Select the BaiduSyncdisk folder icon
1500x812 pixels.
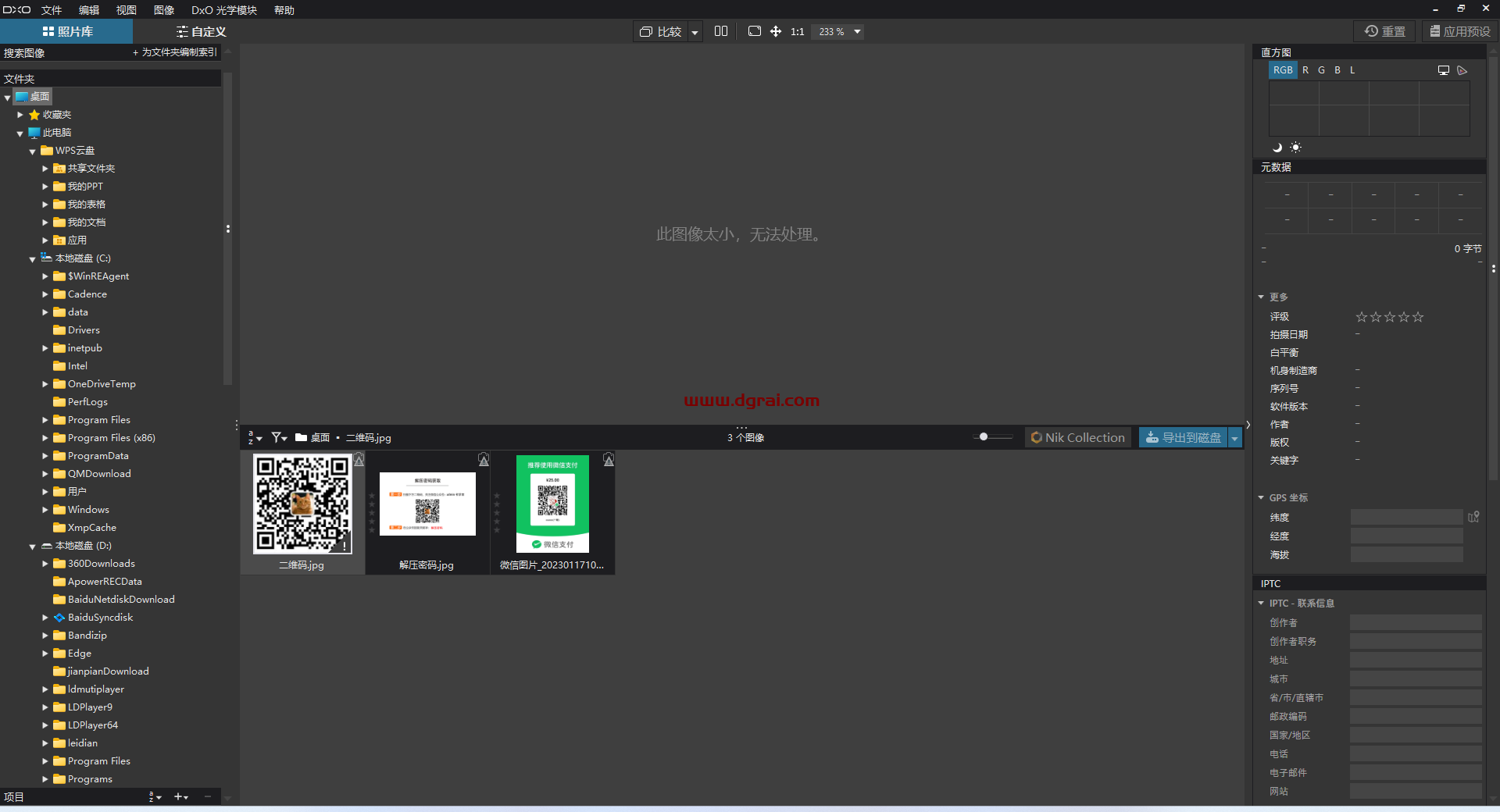pos(59,618)
